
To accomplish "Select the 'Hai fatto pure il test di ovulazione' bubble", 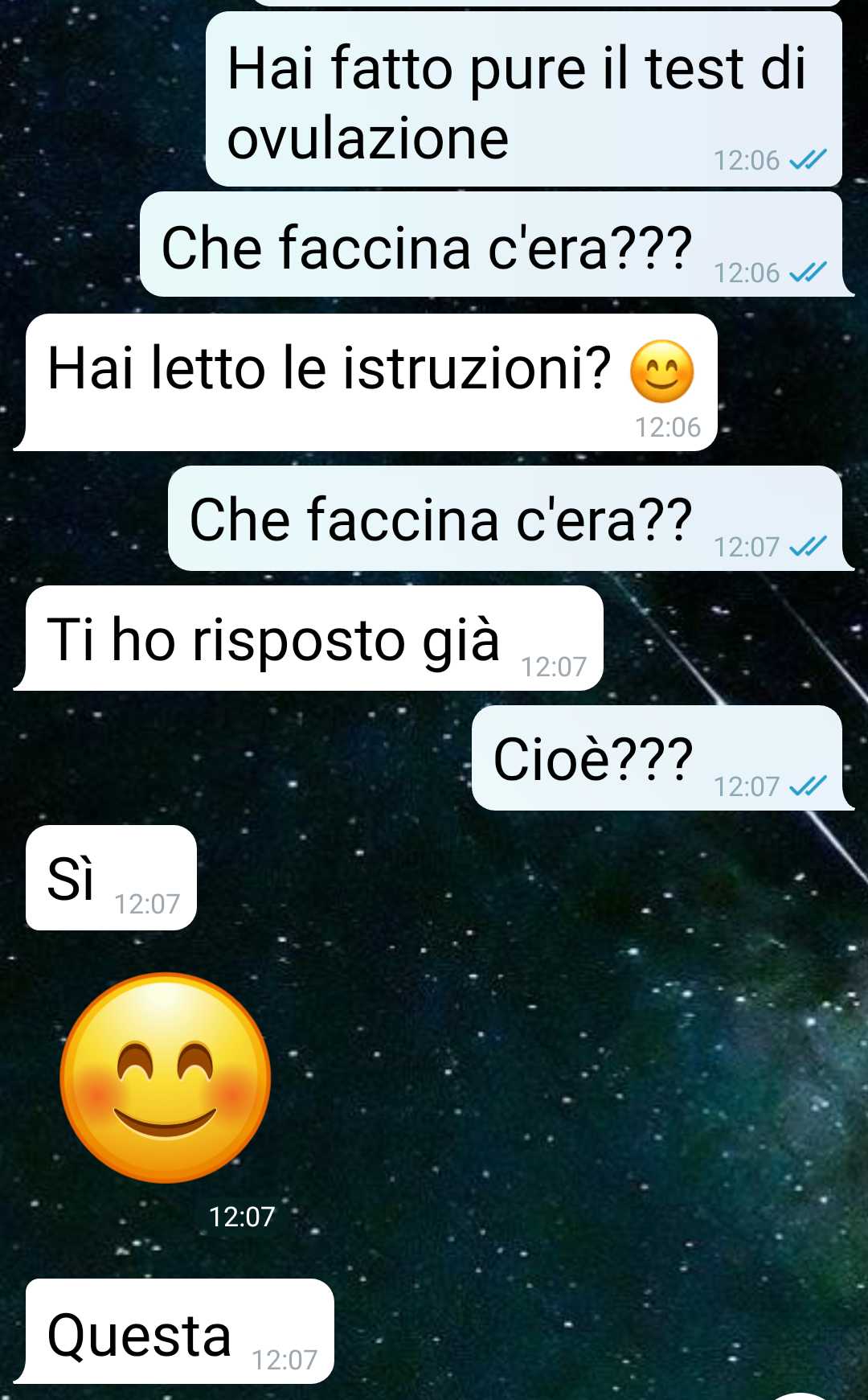I will click(x=524, y=99).
